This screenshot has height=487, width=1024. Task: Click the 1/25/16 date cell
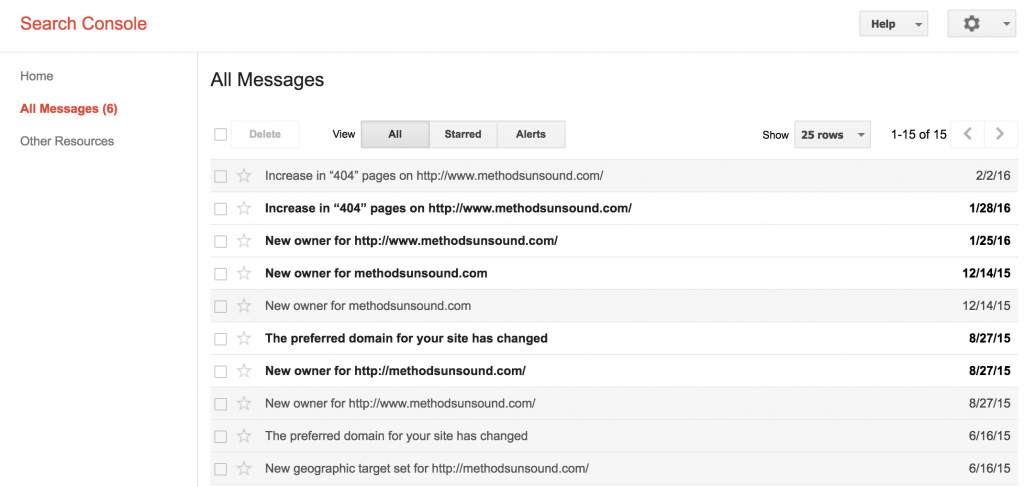coord(990,241)
